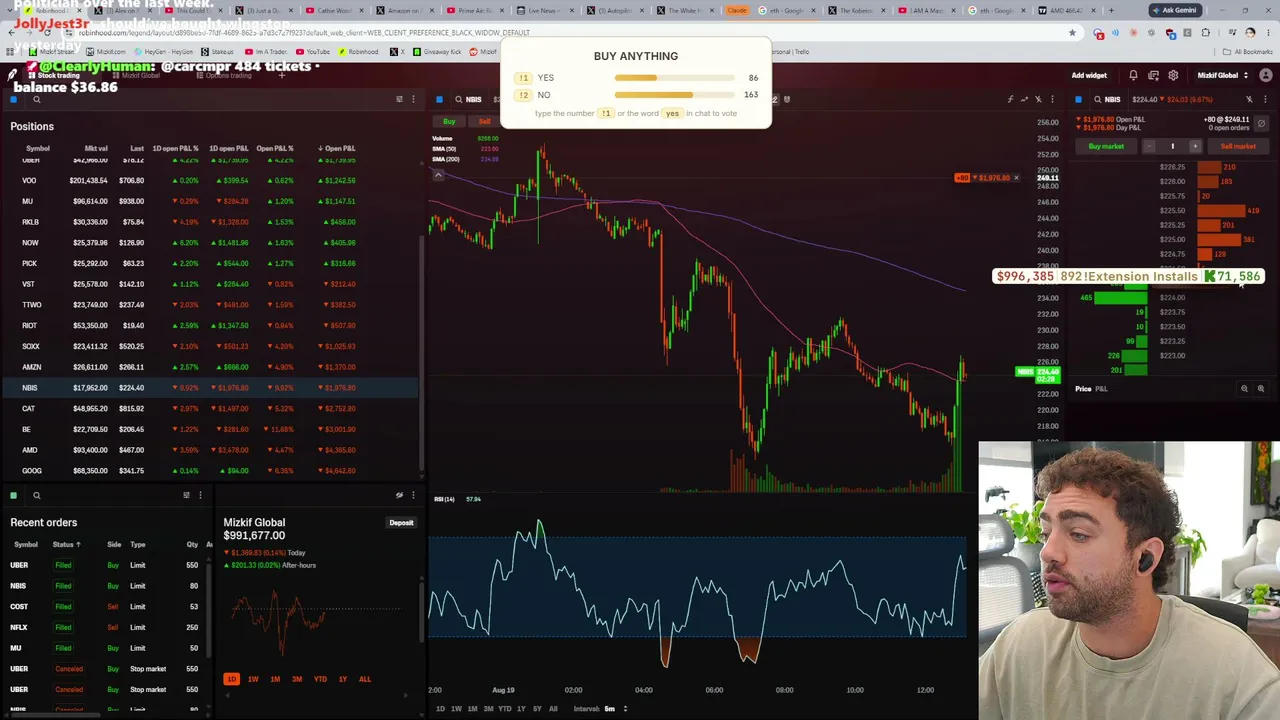Open chart widget three-dot menu

(1052, 99)
